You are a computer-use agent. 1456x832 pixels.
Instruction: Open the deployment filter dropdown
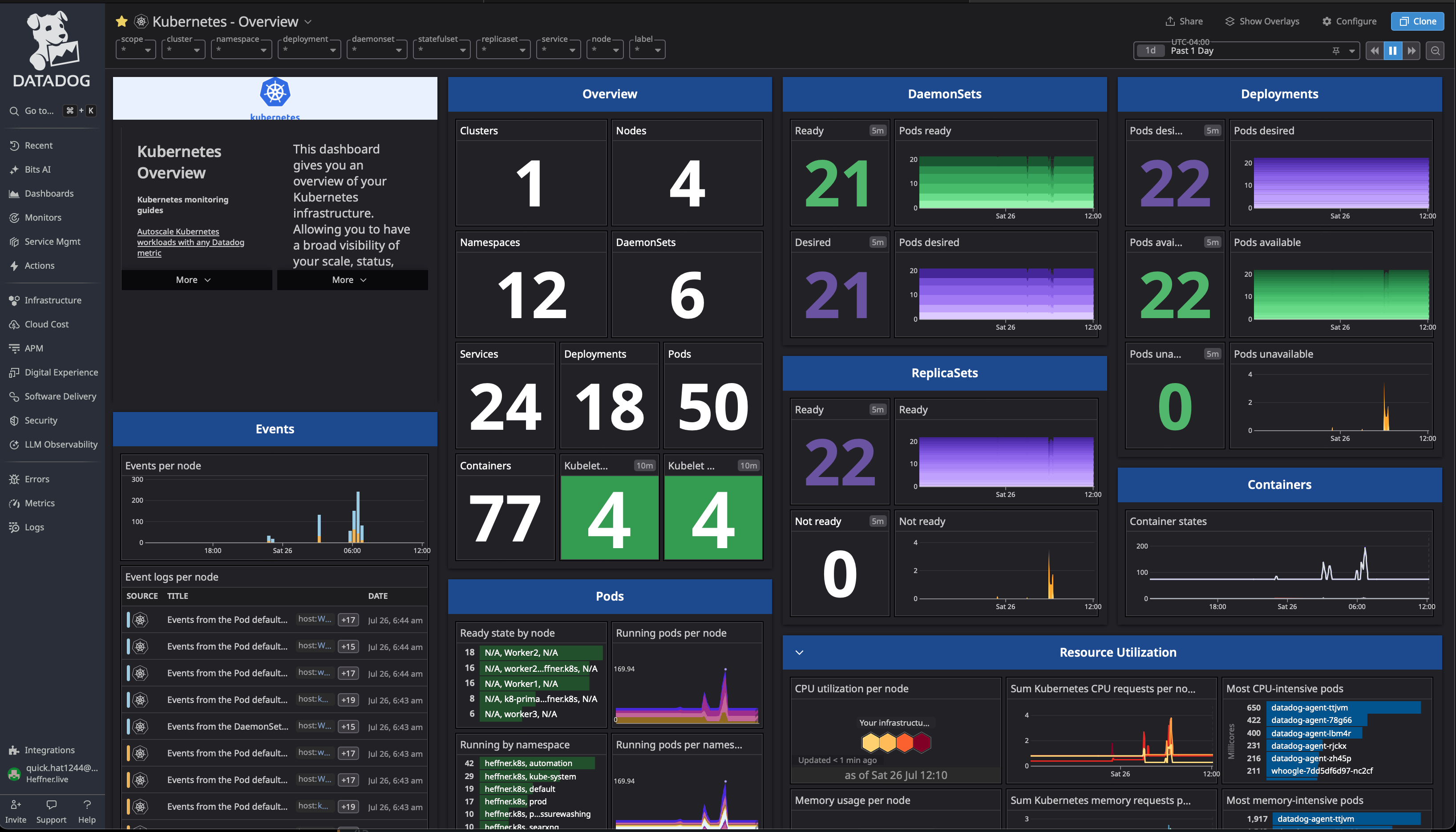[309, 50]
